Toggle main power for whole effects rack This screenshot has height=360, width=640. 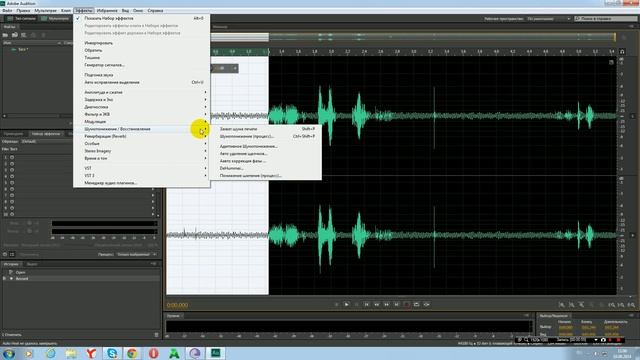click(x=5, y=254)
